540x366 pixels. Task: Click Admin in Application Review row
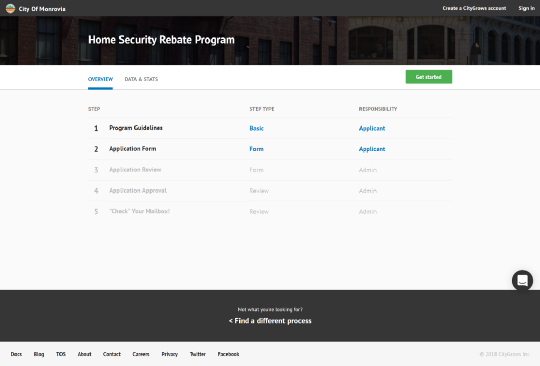(x=368, y=170)
